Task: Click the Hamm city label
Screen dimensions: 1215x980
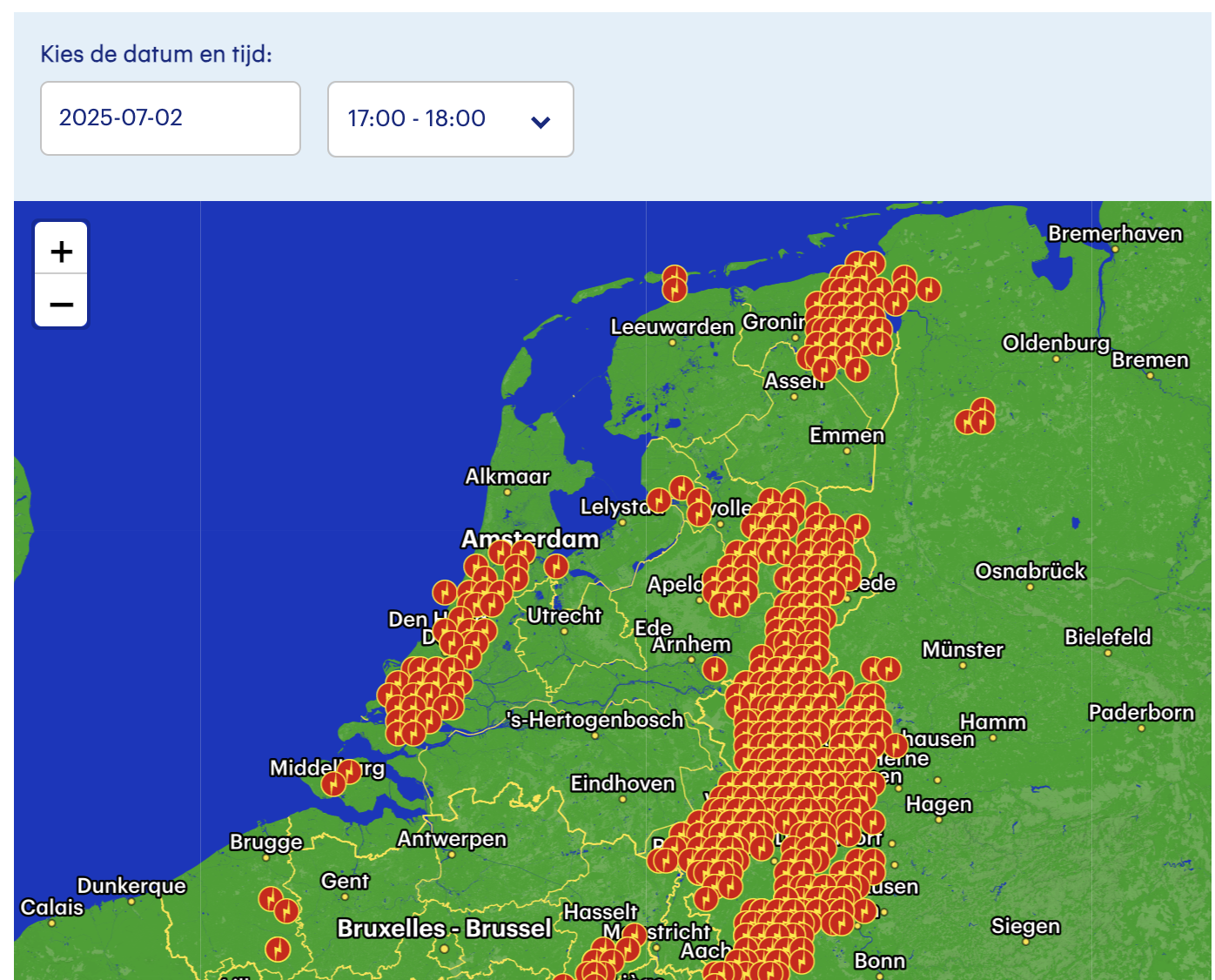Action: 993,722
